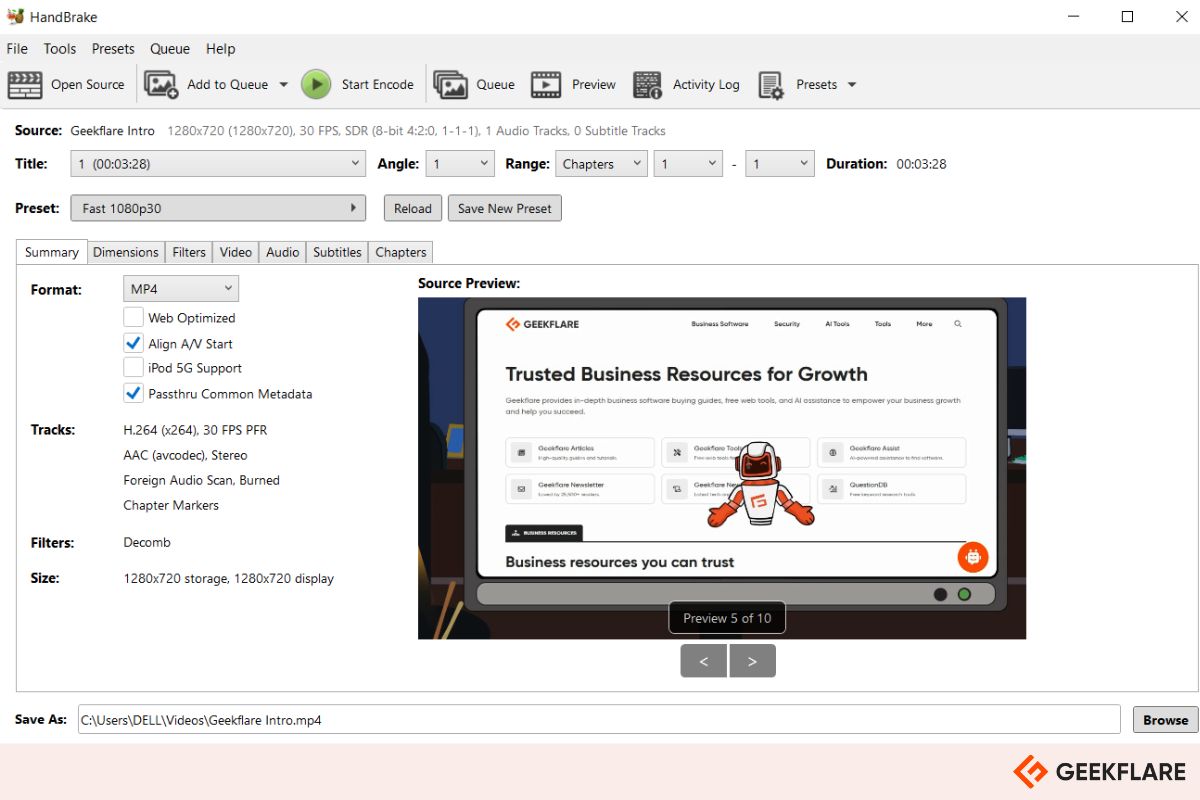Open the Angle dropdown
Viewport: 1200px width, 800px height.
[x=460, y=164]
